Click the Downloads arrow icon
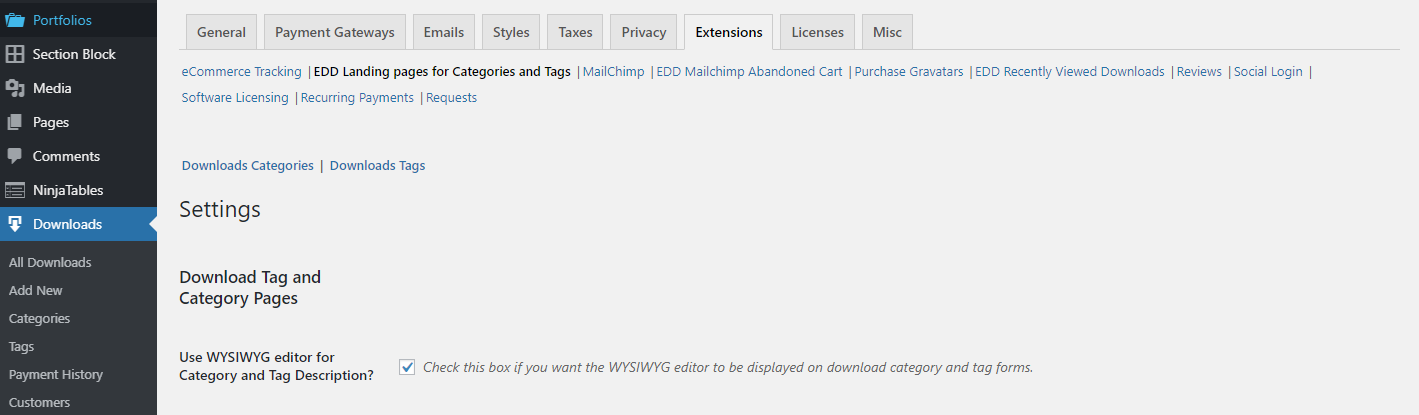 coord(15,224)
